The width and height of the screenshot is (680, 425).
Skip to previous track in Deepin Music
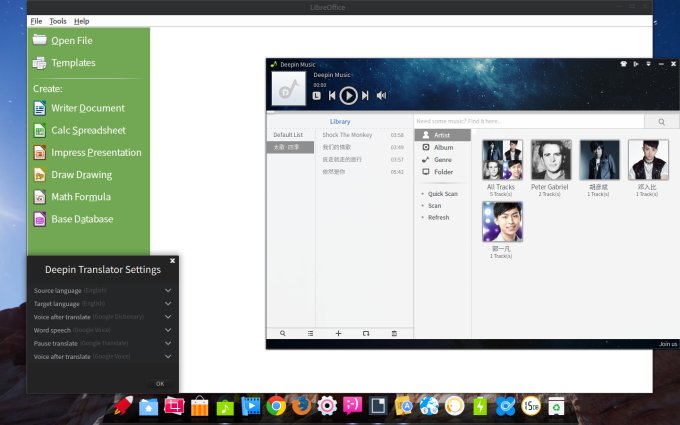point(332,95)
